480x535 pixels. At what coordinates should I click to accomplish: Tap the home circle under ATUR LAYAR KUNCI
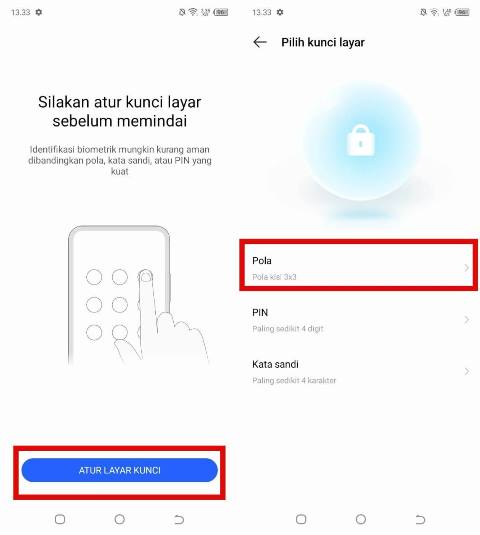119,519
